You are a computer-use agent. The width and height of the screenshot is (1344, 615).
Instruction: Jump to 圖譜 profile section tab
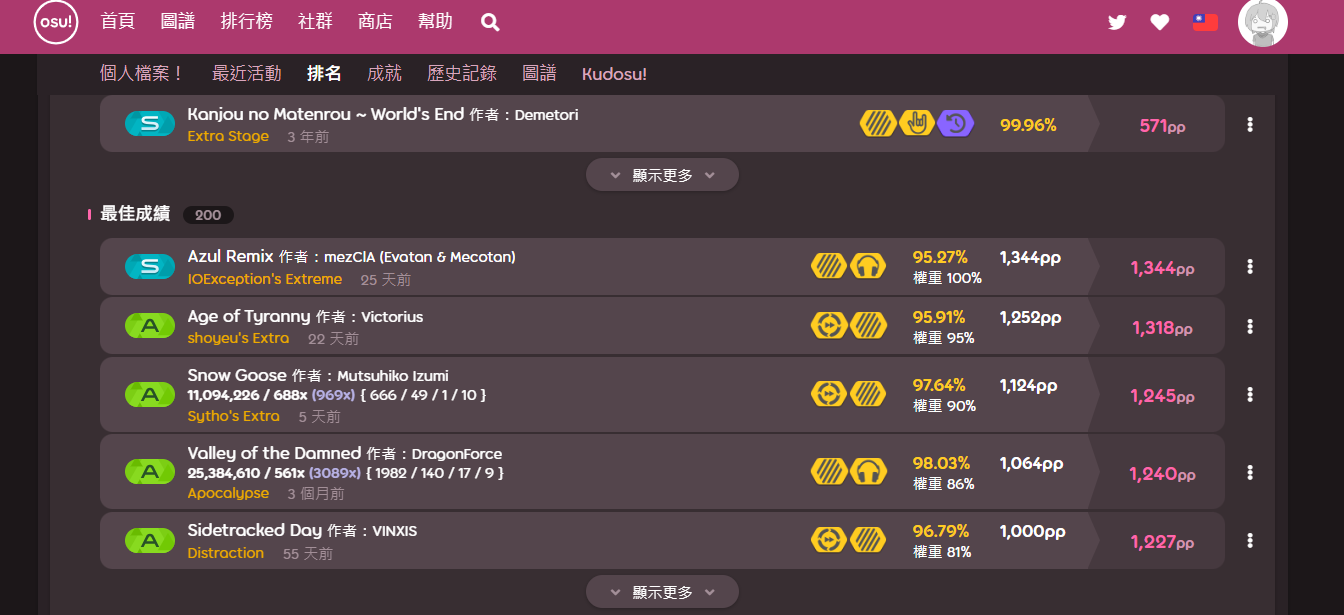pyautogui.click(x=539, y=74)
